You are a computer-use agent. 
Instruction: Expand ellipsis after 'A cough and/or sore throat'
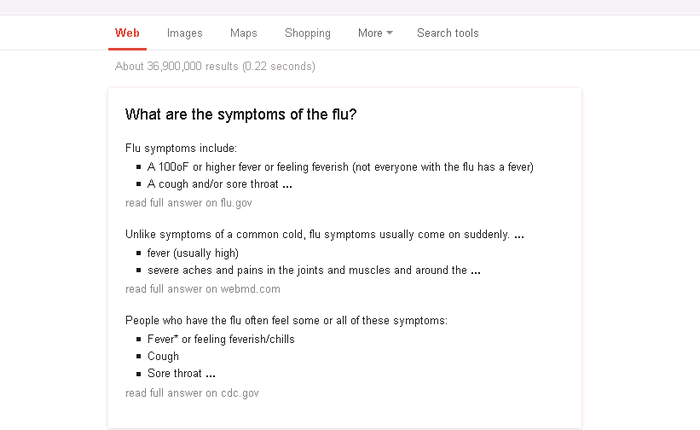pyautogui.click(x=287, y=185)
